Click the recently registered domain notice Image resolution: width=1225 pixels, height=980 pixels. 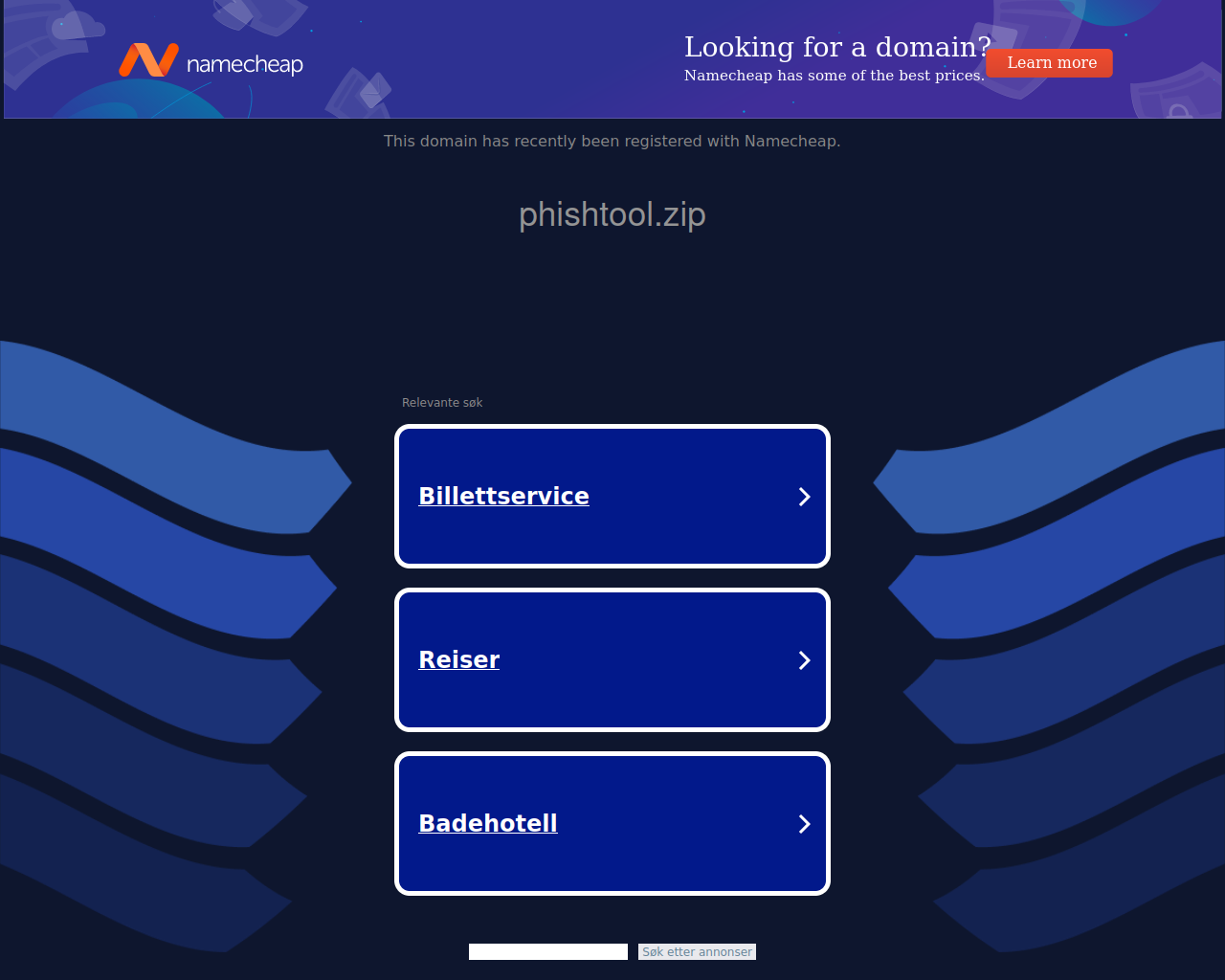pyautogui.click(x=612, y=141)
